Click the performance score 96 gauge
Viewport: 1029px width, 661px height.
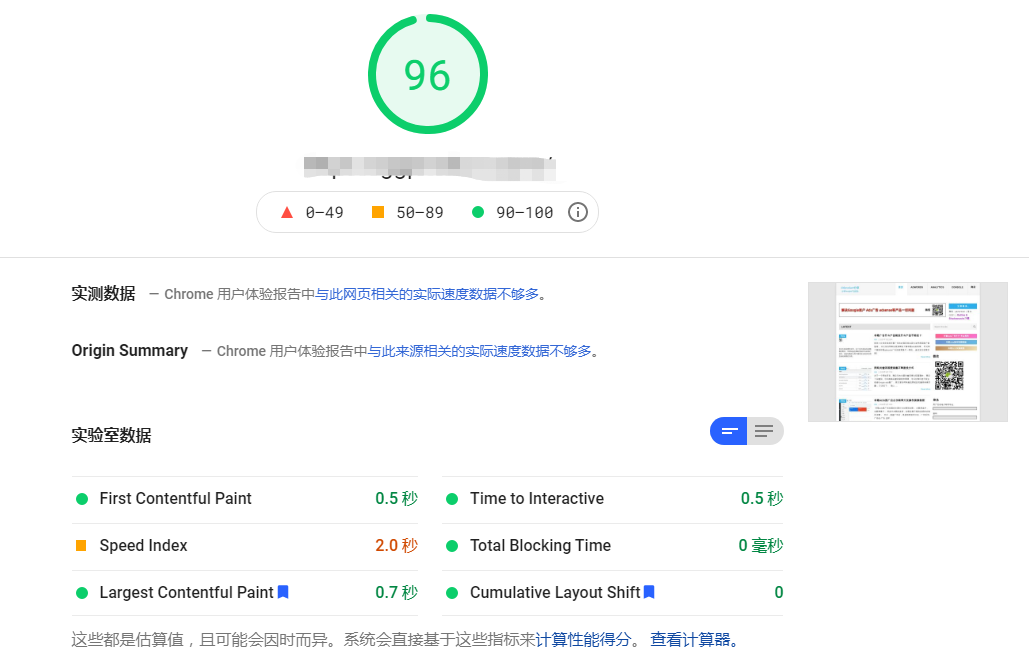click(428, 74)
